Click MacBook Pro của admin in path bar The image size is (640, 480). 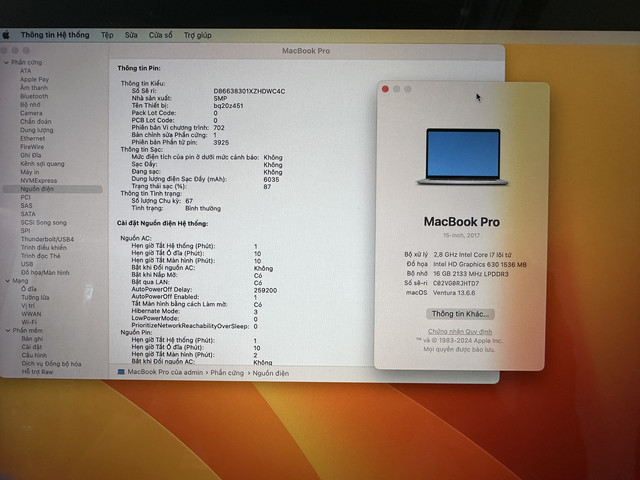[165, 372]
